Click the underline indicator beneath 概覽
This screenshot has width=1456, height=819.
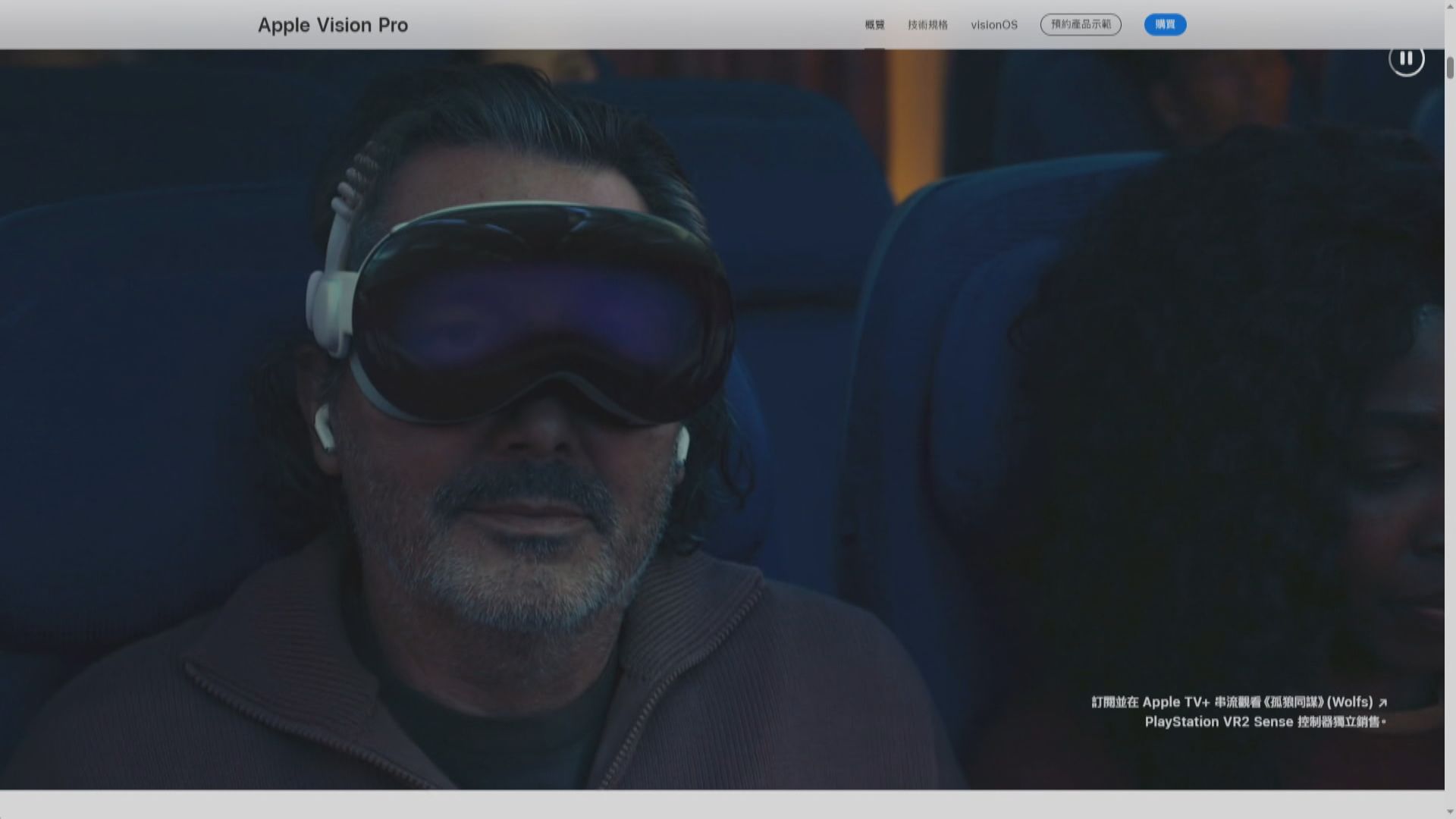[874, 48]
